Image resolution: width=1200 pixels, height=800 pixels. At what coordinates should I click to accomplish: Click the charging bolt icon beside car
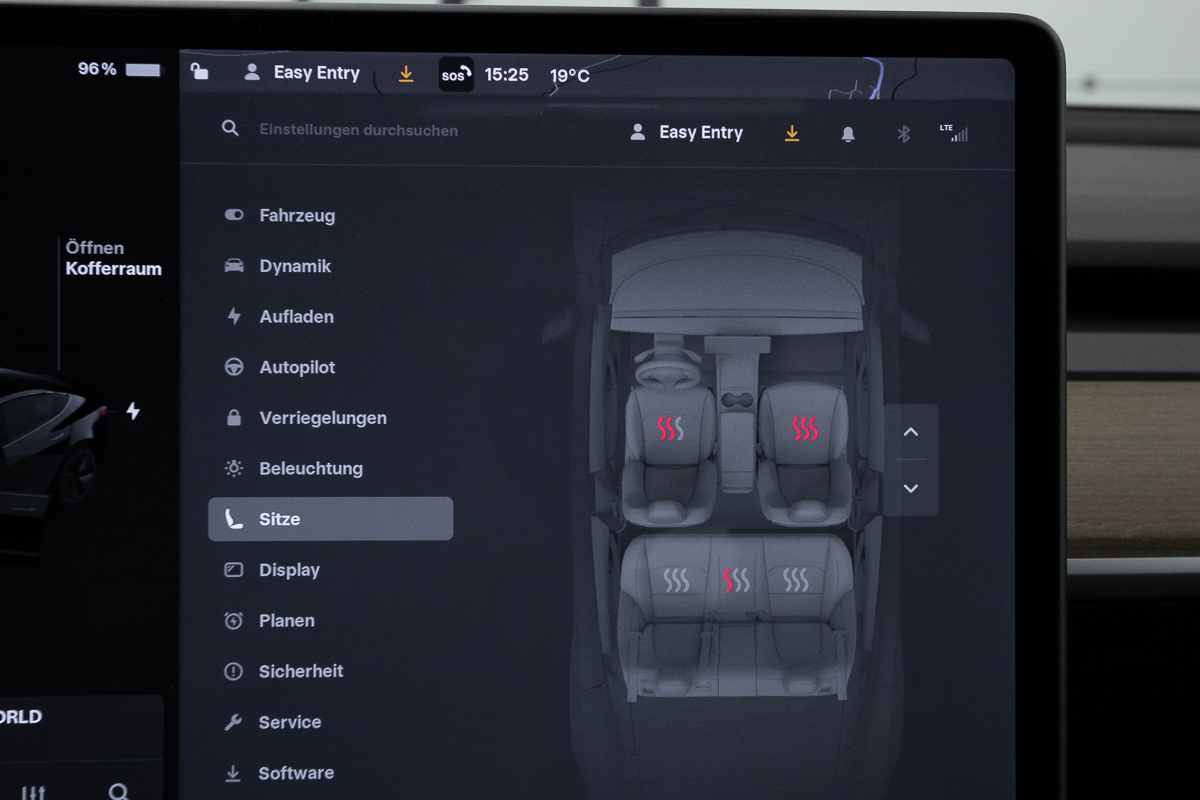point(133,410)
